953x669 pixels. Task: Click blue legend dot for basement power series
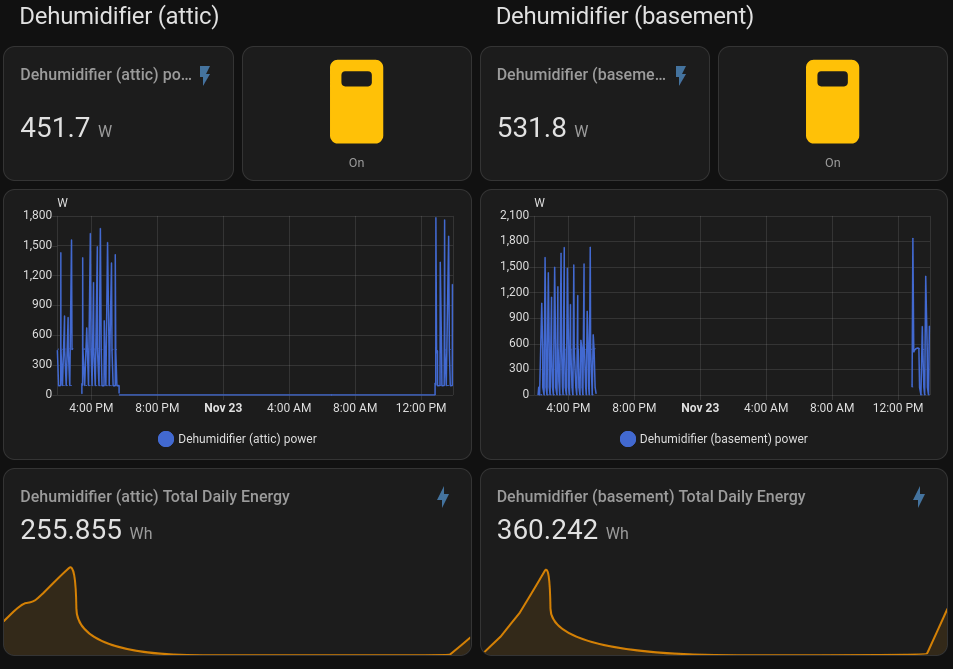point(627,438)
